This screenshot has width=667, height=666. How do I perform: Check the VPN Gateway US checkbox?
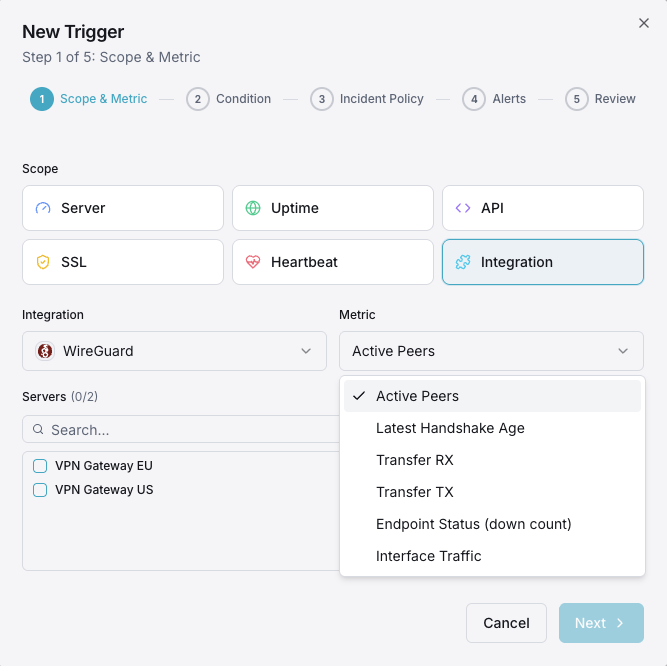(x=40, y=490)
